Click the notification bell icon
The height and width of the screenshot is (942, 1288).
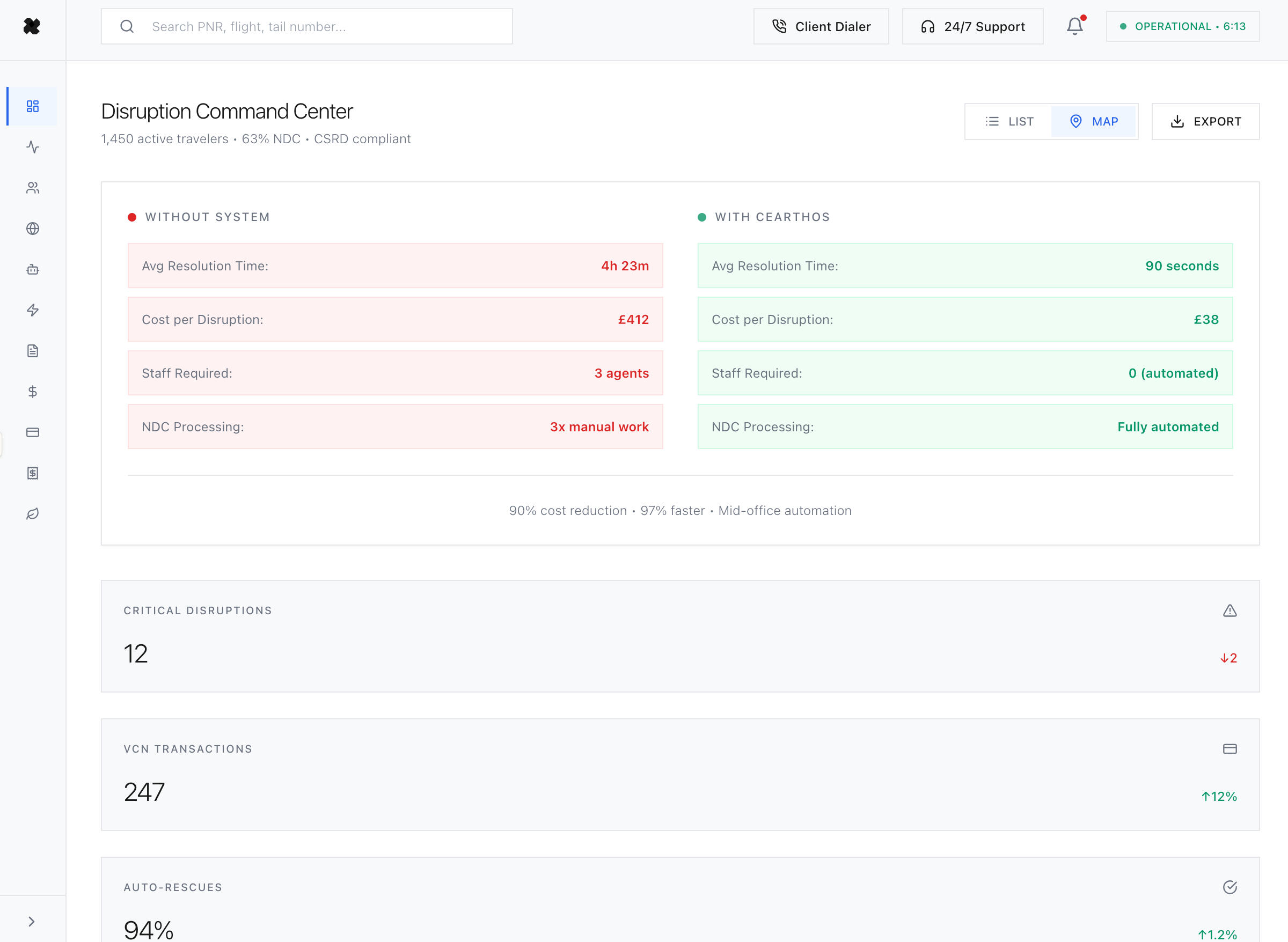[1074, 26]
